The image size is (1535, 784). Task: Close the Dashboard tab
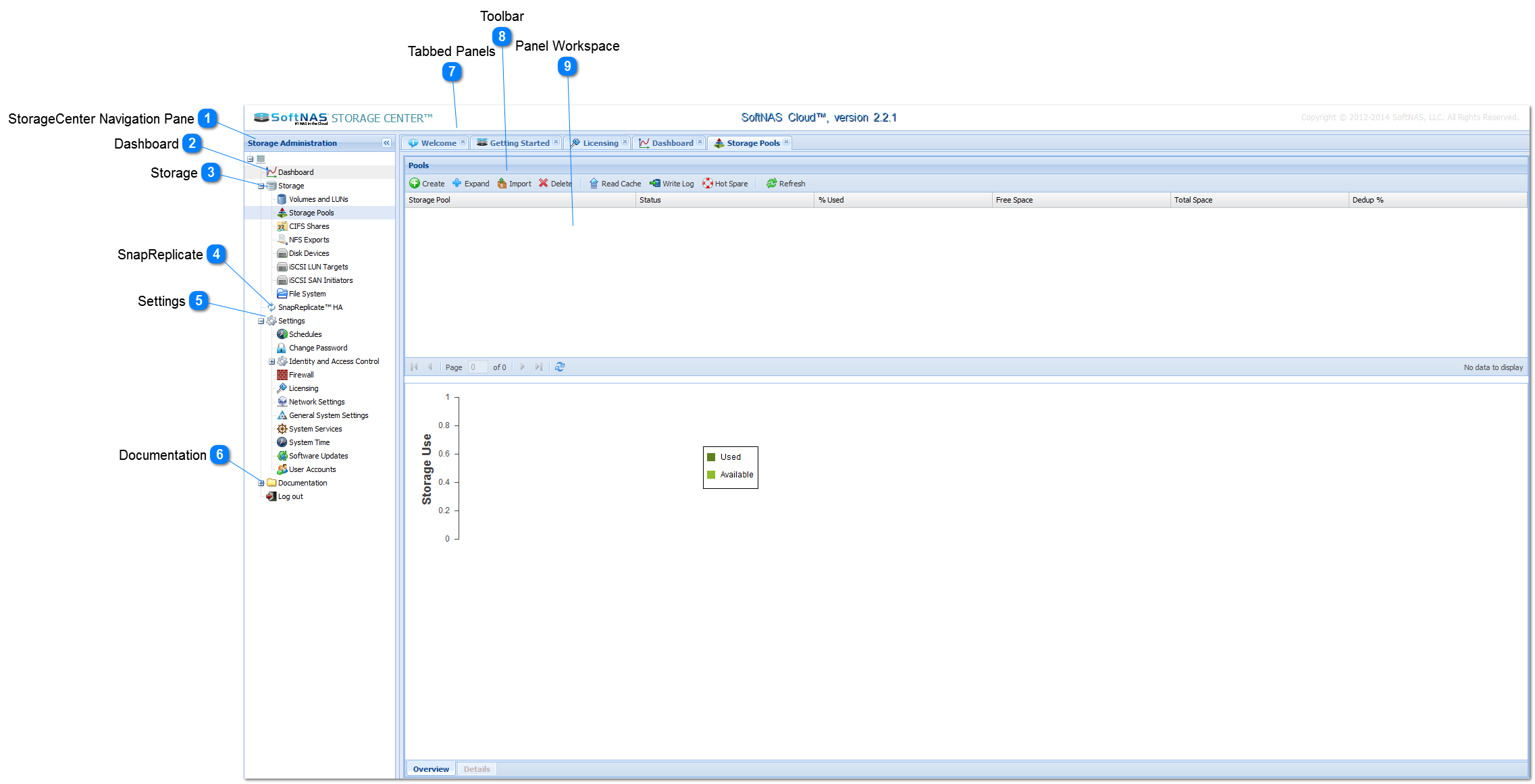[700, 142]
